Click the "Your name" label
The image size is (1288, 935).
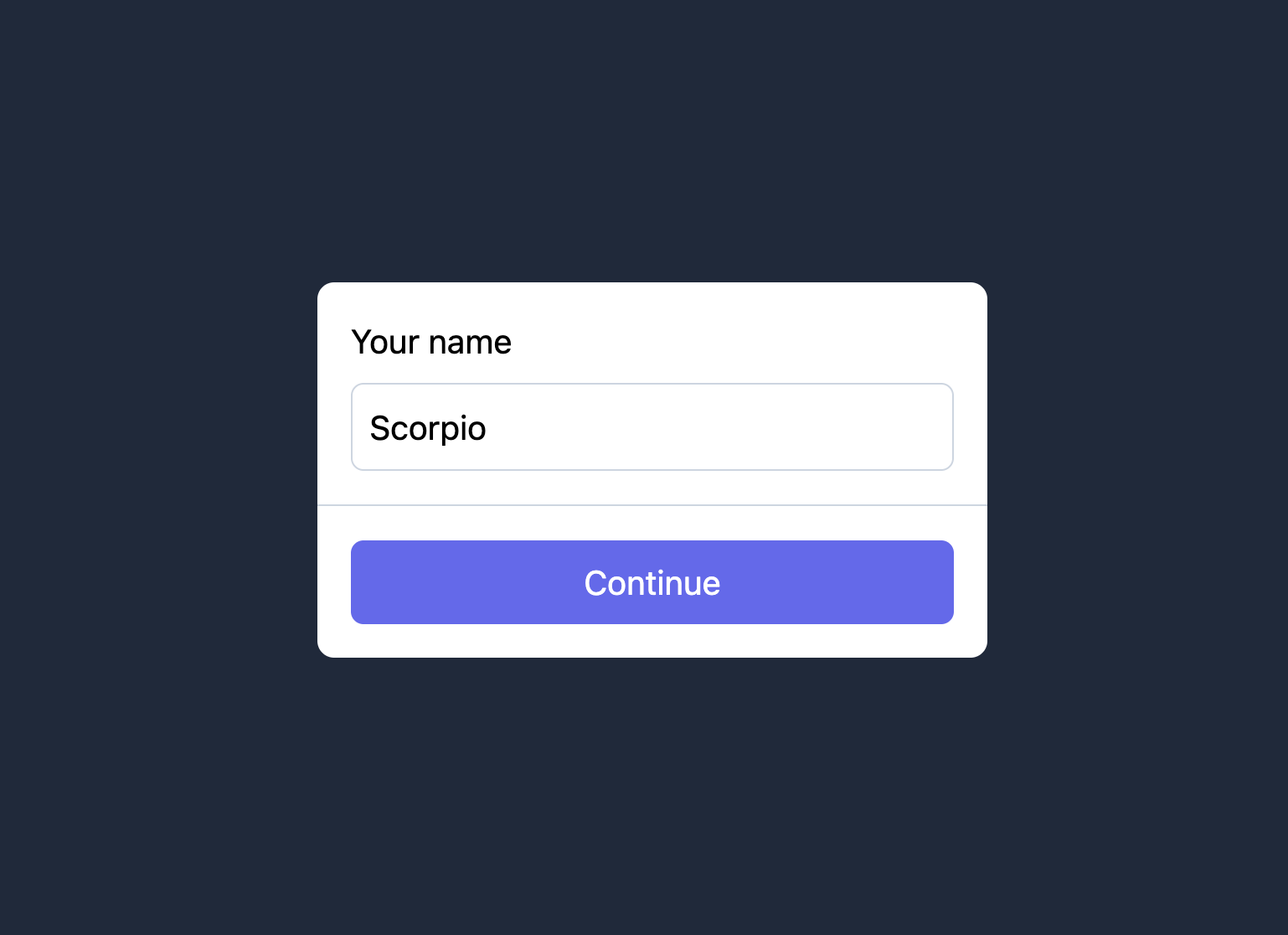431,342
